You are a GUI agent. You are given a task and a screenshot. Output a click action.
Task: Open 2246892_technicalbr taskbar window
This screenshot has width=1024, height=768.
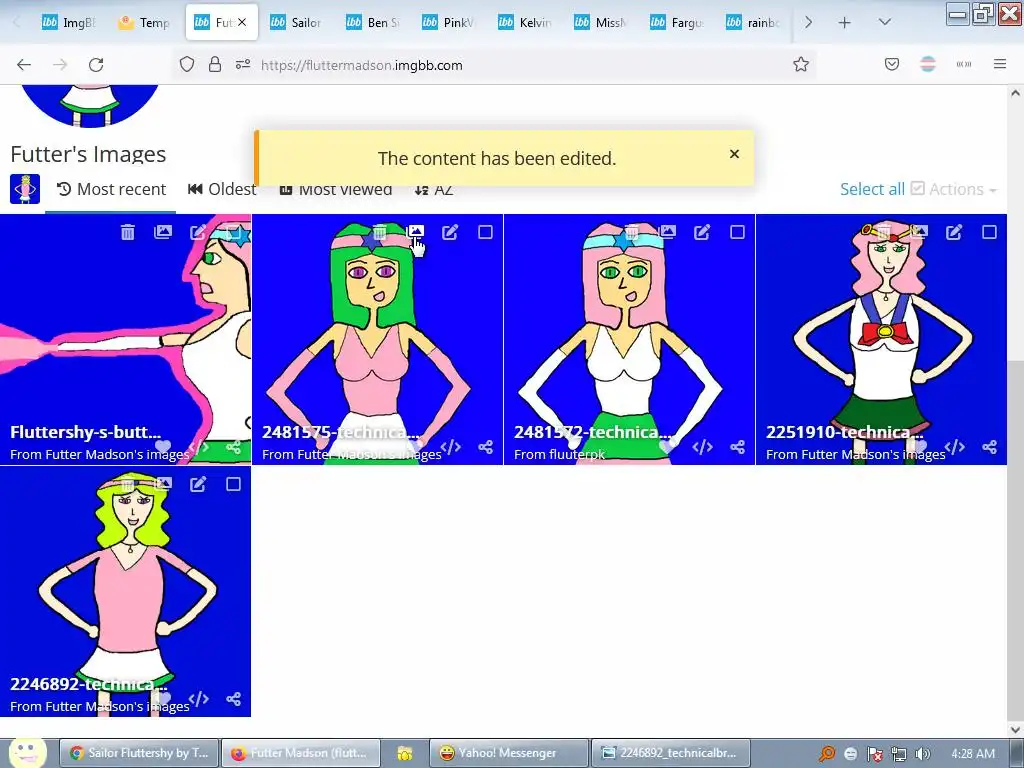(x=670, y=753)
